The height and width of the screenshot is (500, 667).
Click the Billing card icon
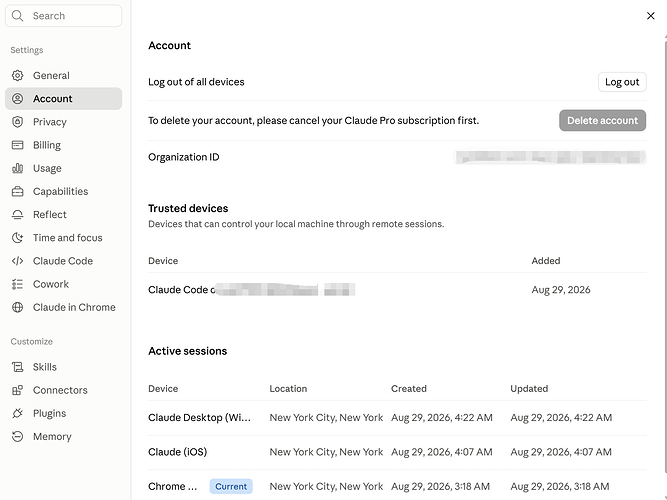(x=17, y=145)
